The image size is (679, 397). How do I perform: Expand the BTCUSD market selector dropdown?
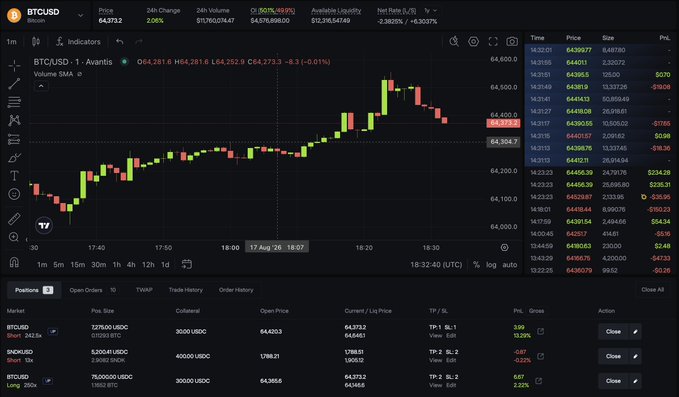(81, 16)
